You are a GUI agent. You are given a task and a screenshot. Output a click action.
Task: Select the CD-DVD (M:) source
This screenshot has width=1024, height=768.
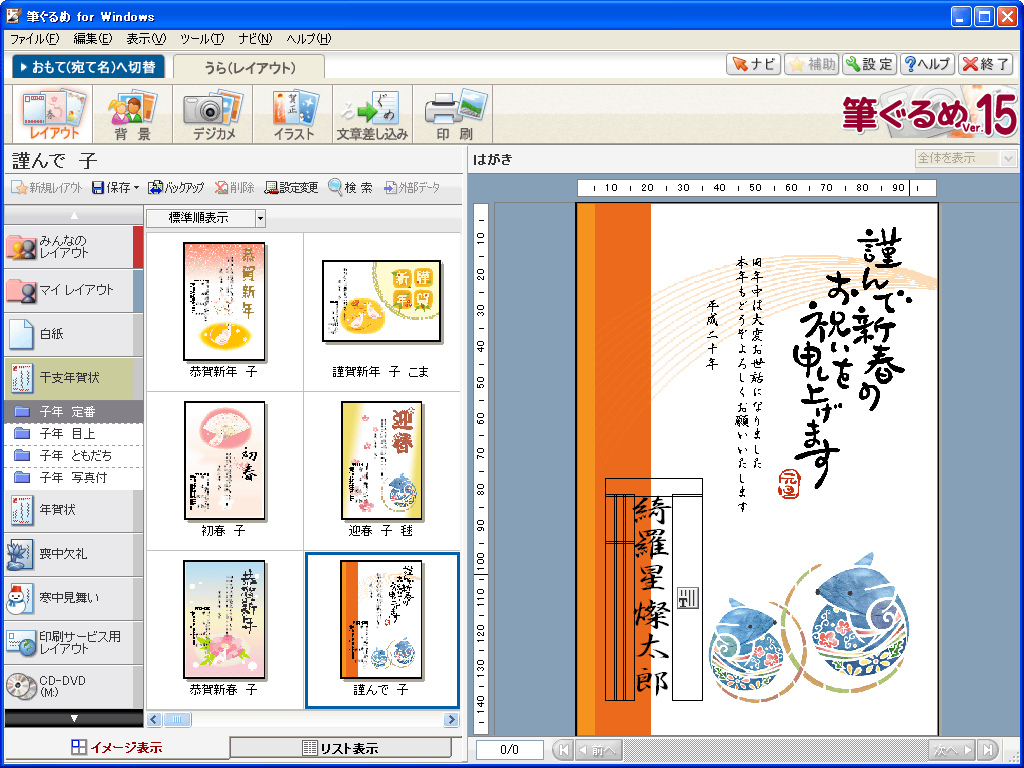pos(73,686)
